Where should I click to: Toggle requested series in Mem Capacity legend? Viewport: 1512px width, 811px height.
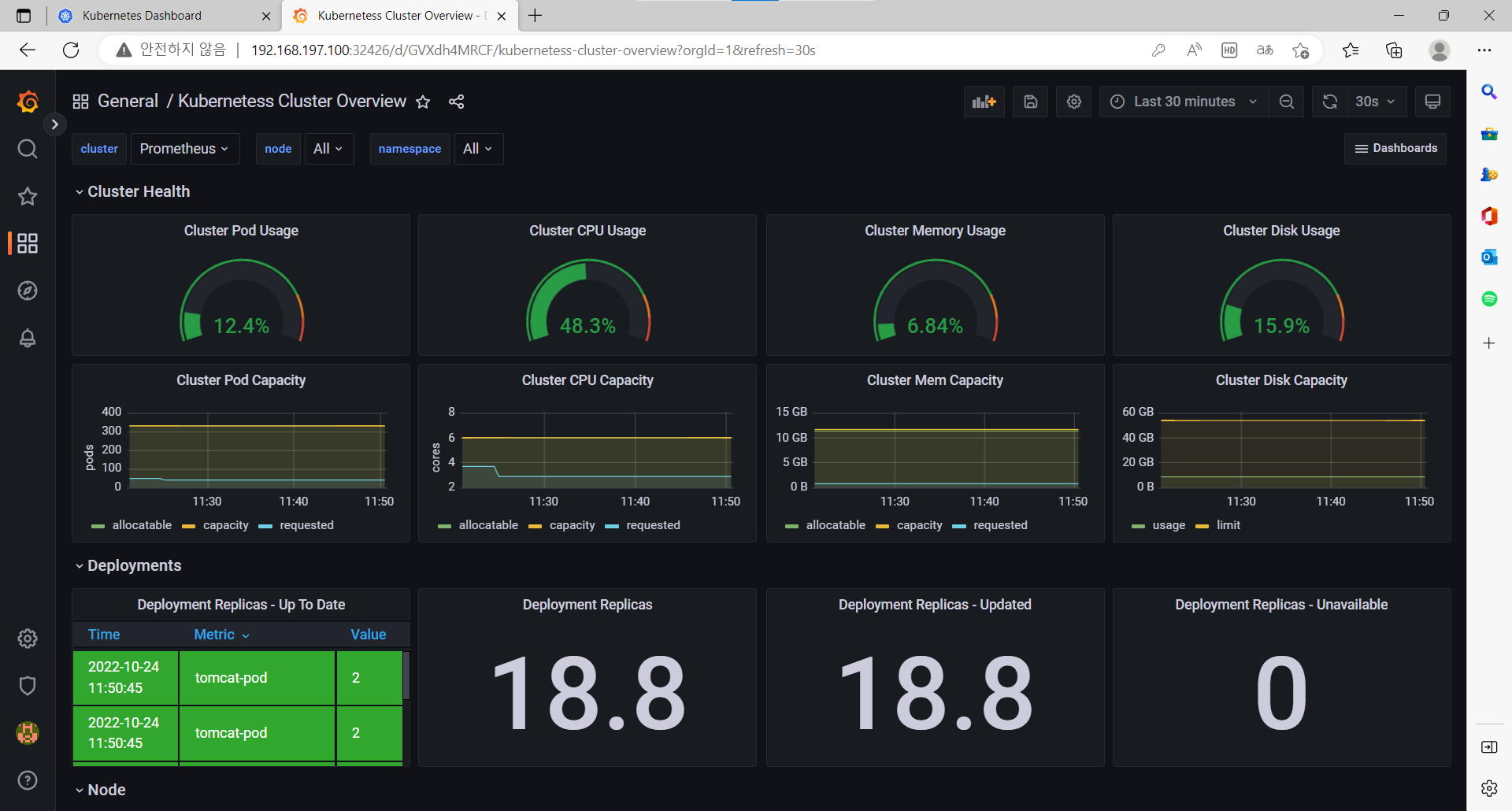(1001, 525)
